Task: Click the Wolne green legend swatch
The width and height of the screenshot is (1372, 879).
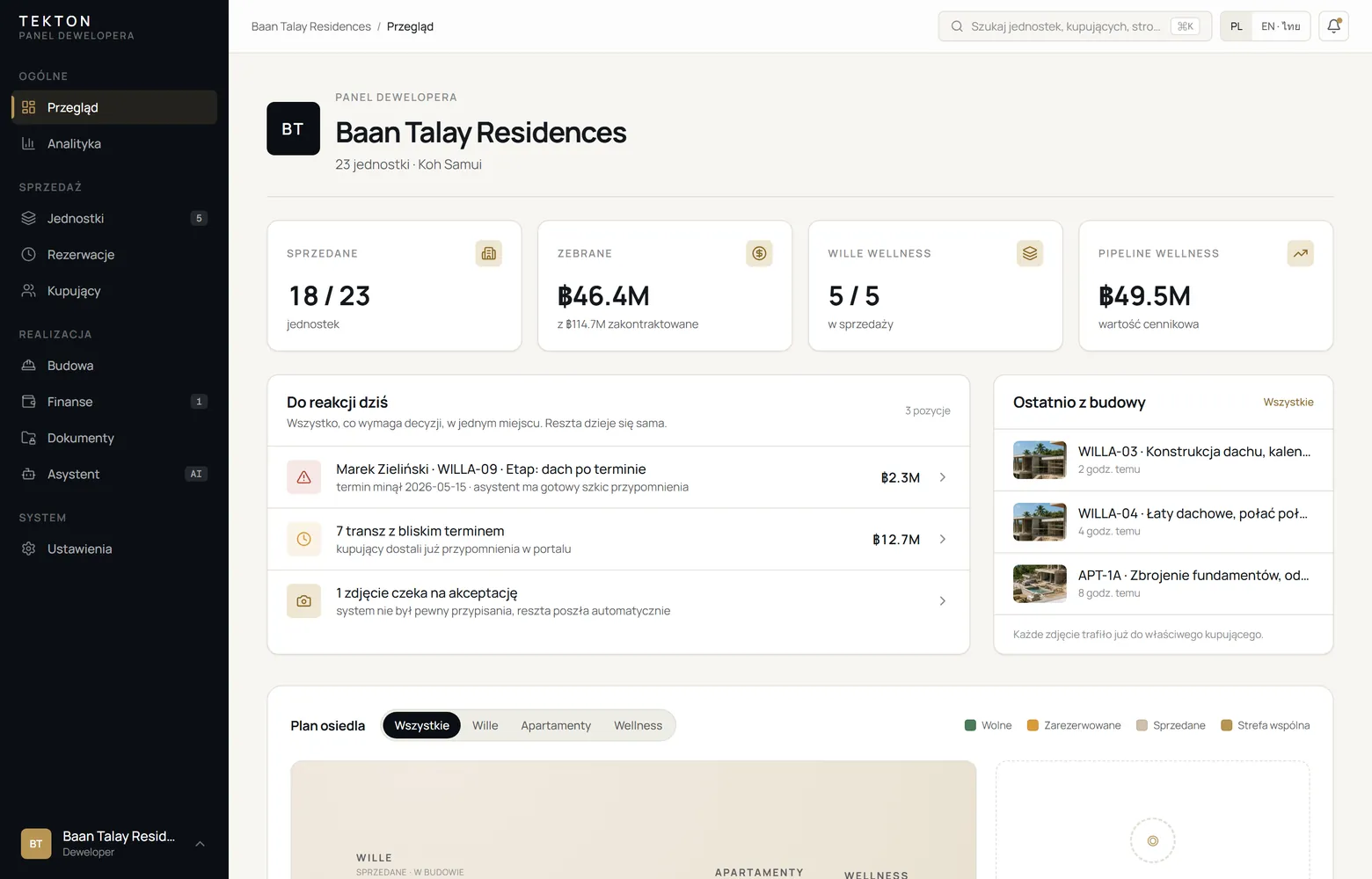Action: click(x=970, y=725)
